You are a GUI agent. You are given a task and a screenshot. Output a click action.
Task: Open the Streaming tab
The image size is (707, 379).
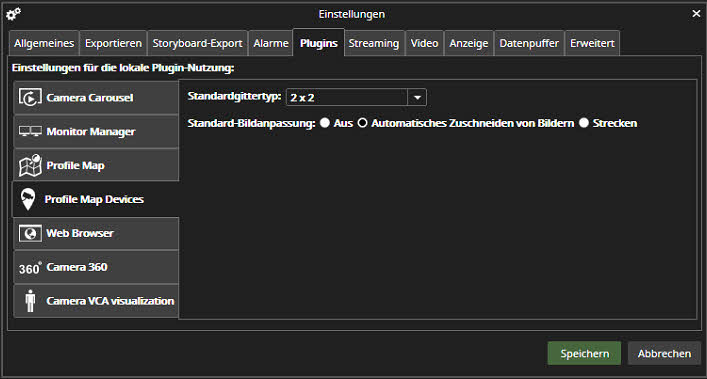(374, 43)
